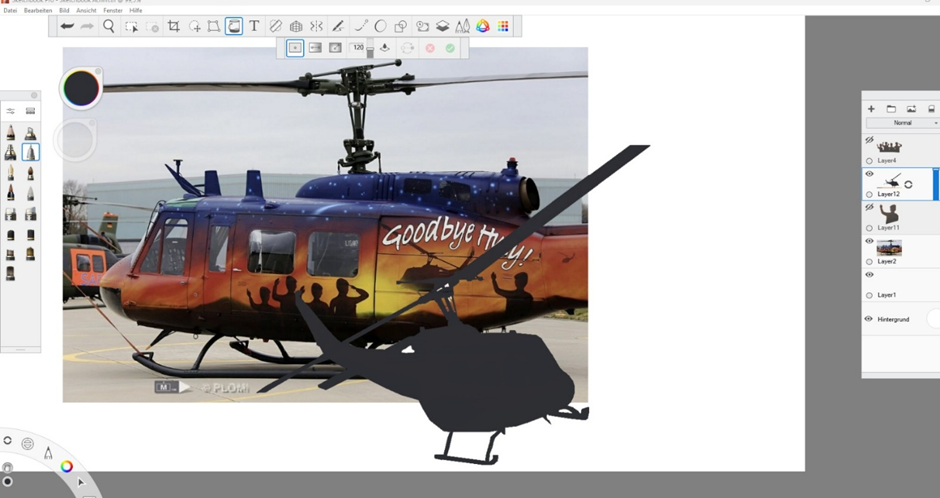Open the Brush Library icon
Screen dimensions: 940x498
point(31,111)
